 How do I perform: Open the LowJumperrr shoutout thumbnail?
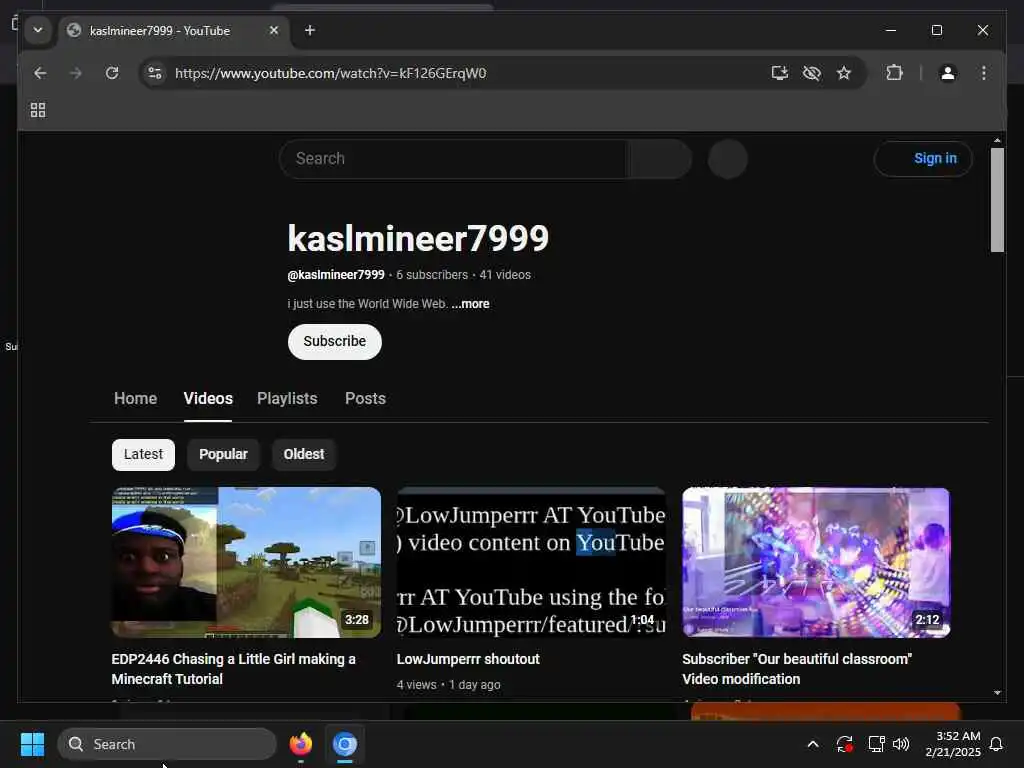531,562
